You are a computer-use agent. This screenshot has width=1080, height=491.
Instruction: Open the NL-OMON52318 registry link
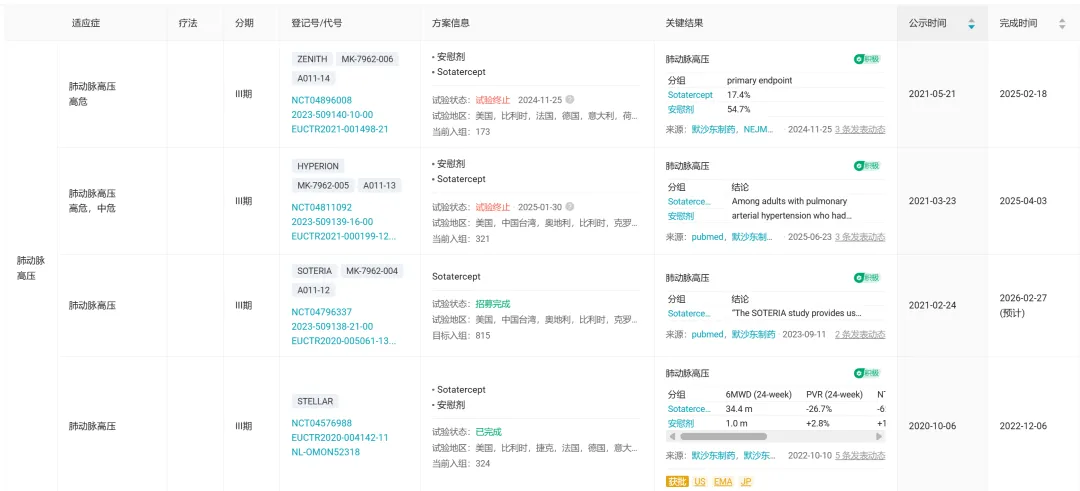coord(325,452)
